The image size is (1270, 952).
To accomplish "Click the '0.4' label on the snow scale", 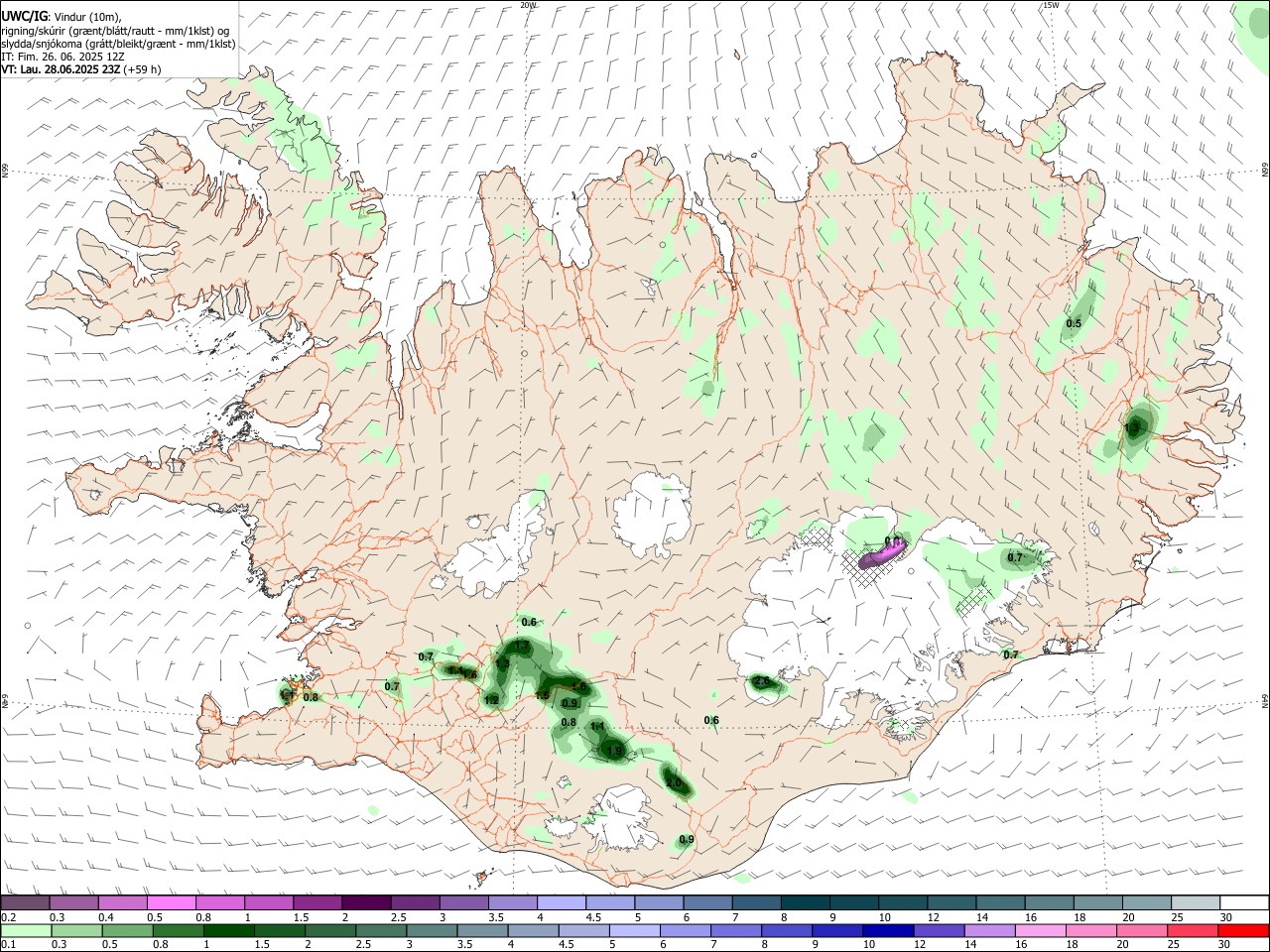I will [106, 917].
